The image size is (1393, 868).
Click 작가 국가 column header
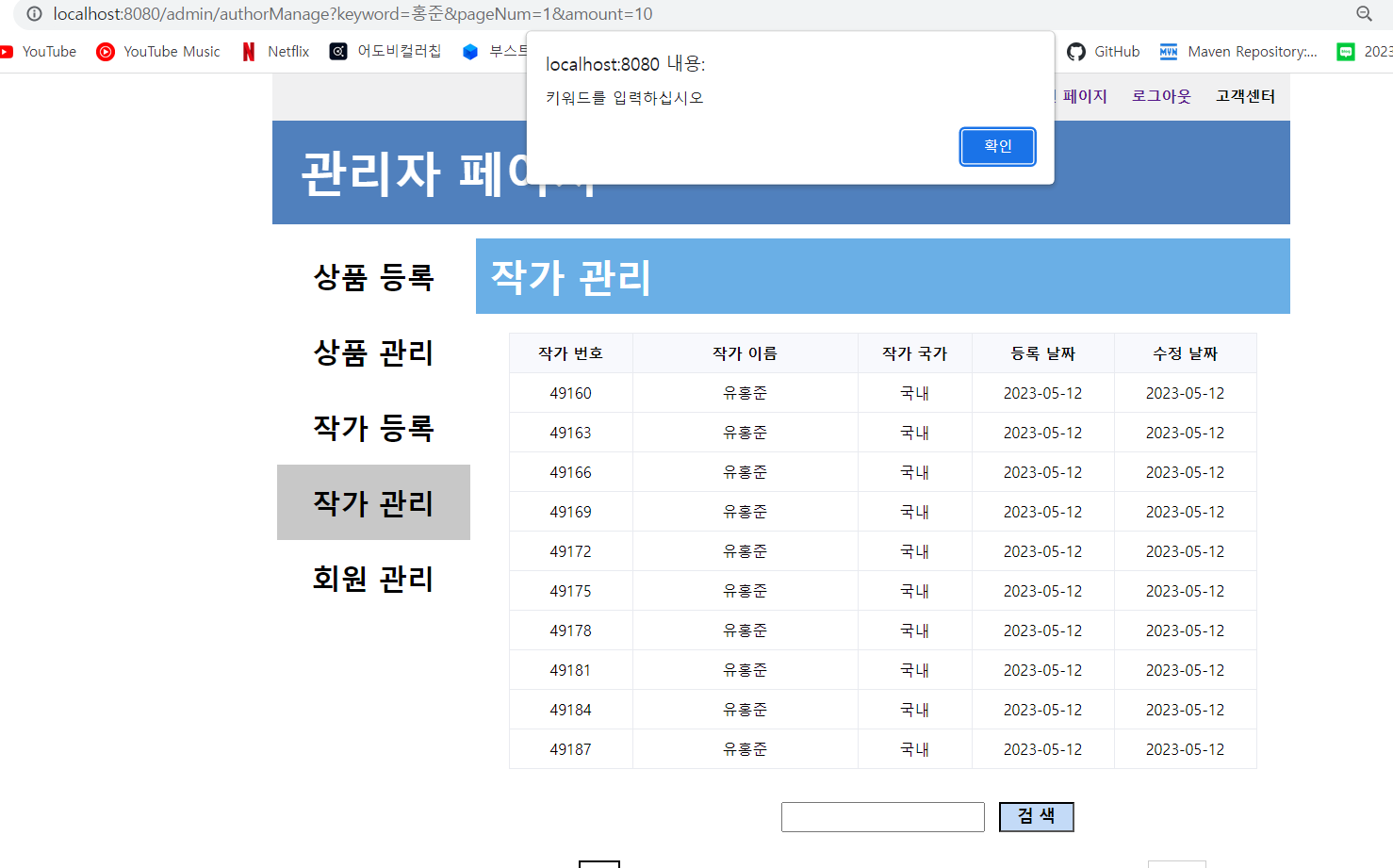[914, 353]
